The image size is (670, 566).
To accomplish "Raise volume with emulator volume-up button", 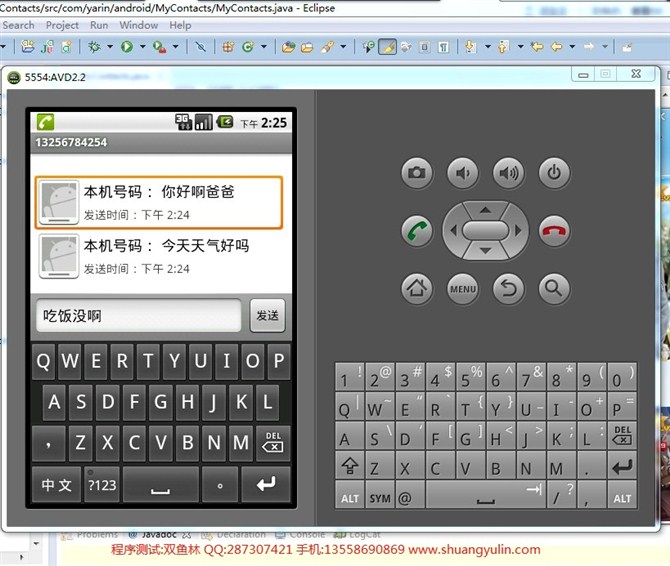I will click(x=508, y=173).
